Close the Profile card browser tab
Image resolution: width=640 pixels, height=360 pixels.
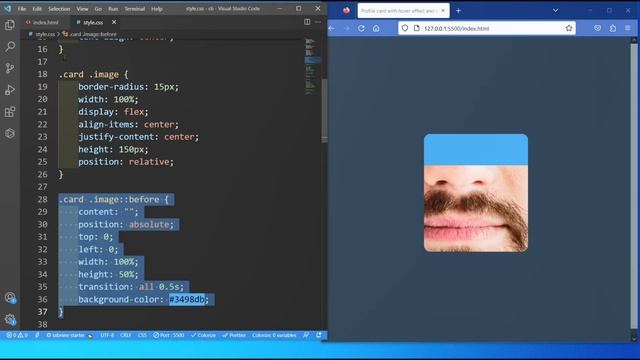pyautogui.click(x=443, y=11)
